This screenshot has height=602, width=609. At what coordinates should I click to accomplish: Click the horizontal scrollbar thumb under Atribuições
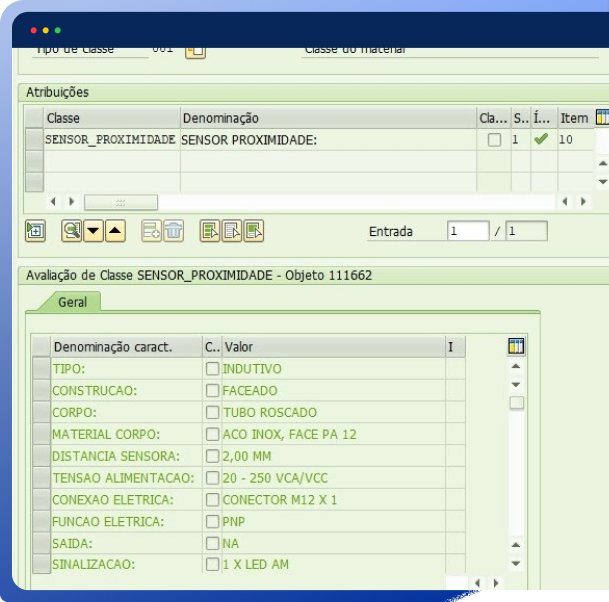120,202
